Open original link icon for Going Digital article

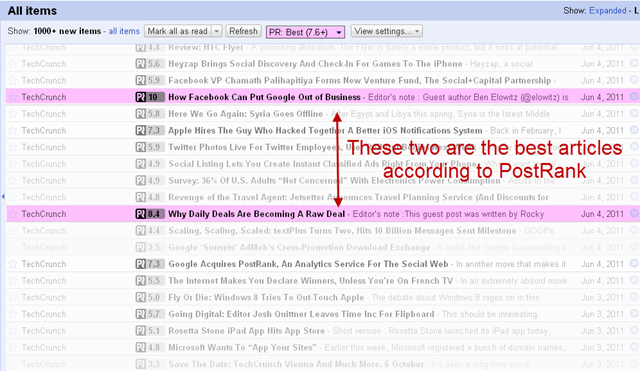tap(634, 314)
